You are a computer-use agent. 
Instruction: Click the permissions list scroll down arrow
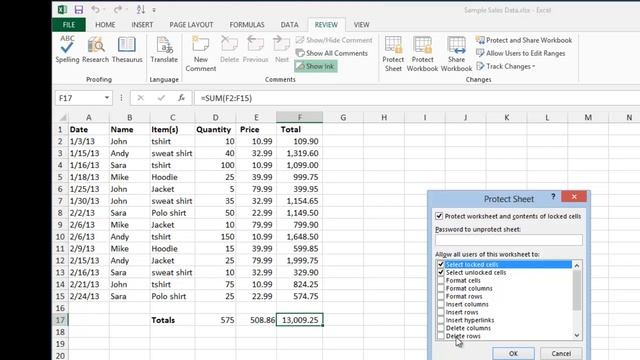(577, 336)
